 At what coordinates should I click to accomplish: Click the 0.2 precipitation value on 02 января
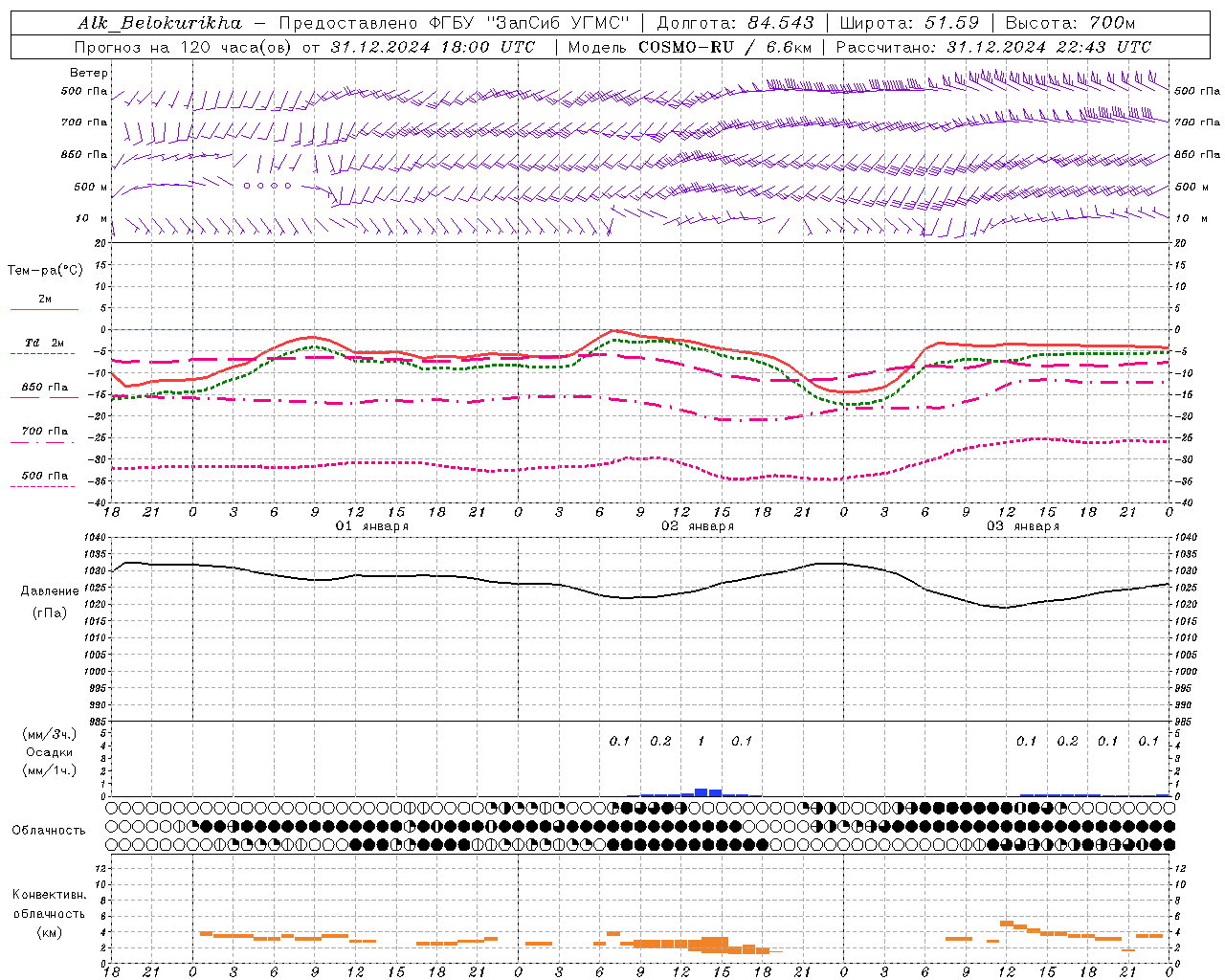pos(660,742)
